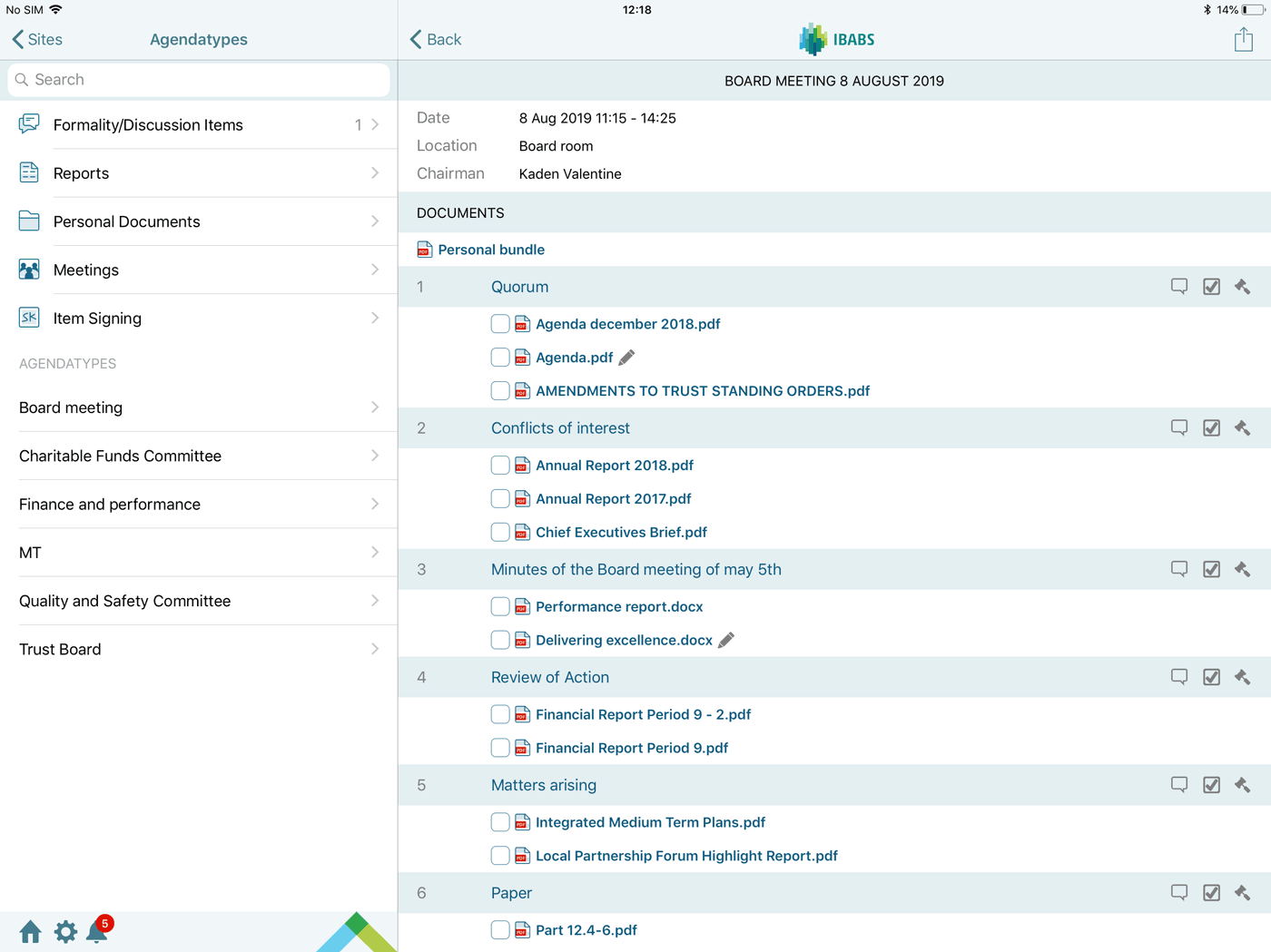
Task: Click the home icon at bottom left
Action: point(30,932)
